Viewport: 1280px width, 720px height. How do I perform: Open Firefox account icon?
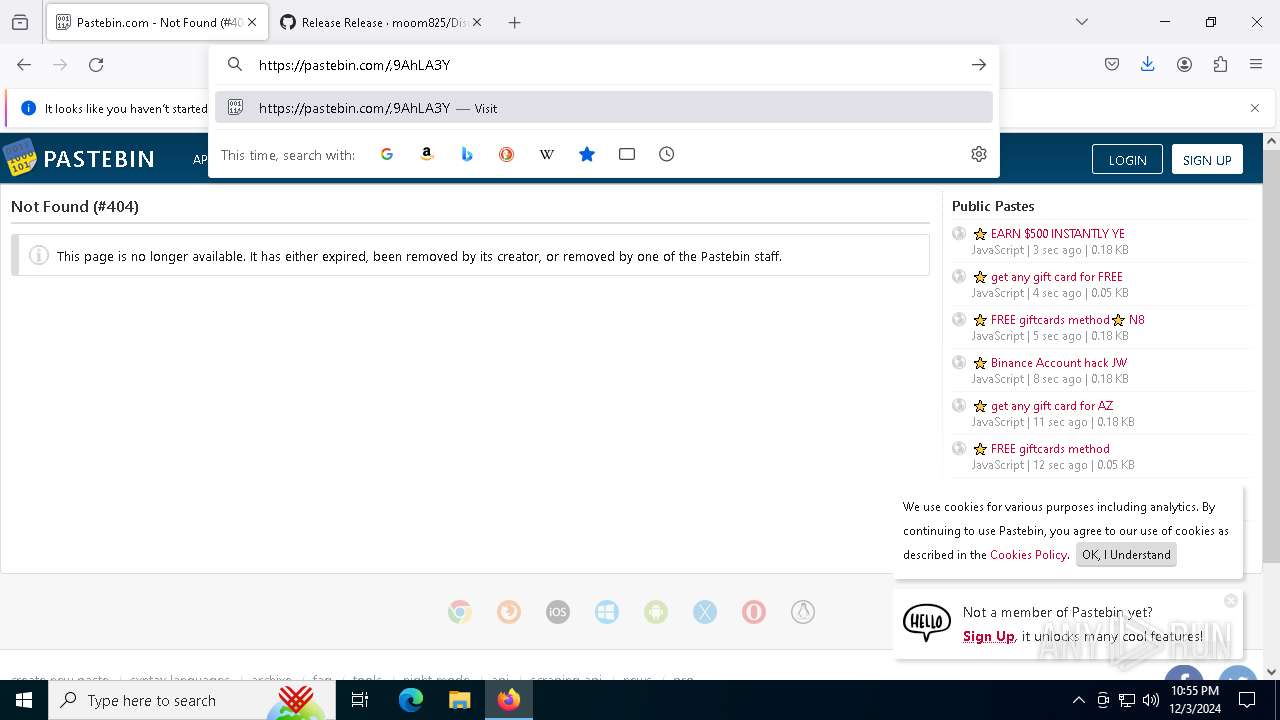click(1184, 65)
